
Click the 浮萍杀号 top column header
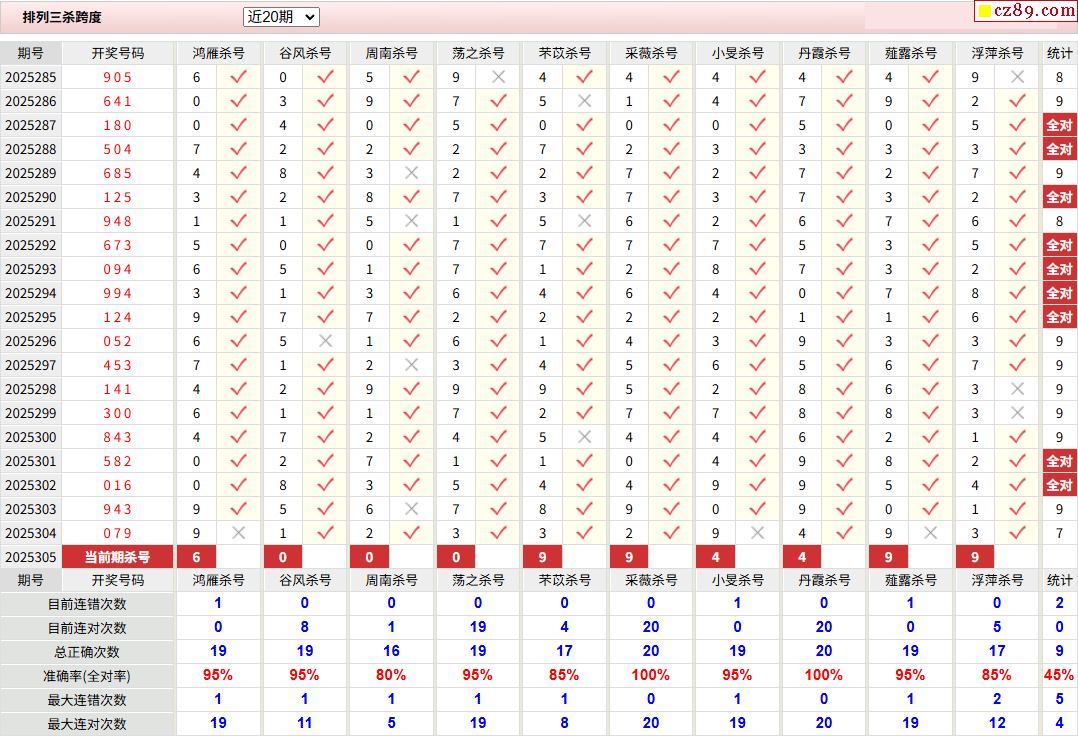pos(998,54)
